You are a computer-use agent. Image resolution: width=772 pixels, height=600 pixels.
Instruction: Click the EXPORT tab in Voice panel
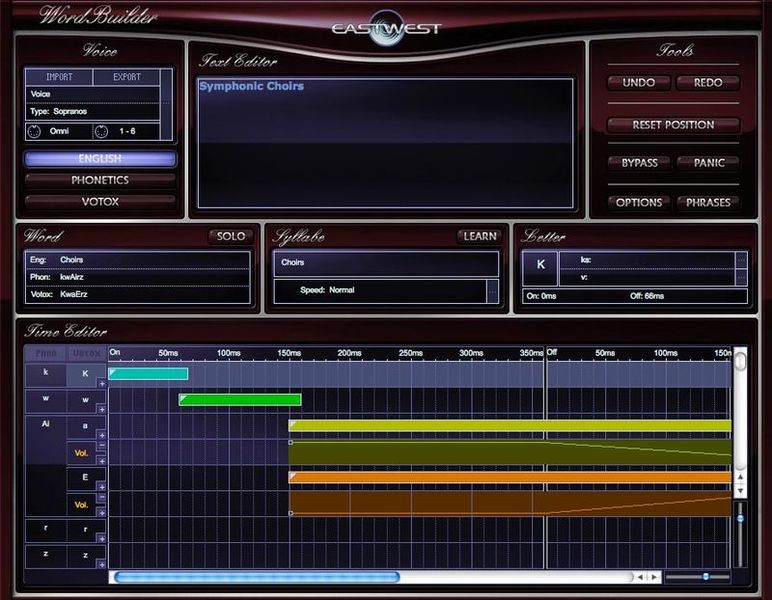[127, 77]
